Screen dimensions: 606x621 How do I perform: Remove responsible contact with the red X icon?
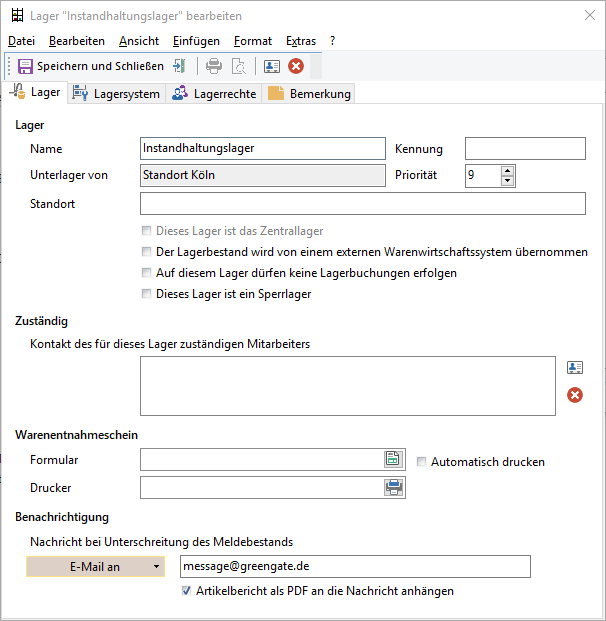coord(575,395)
